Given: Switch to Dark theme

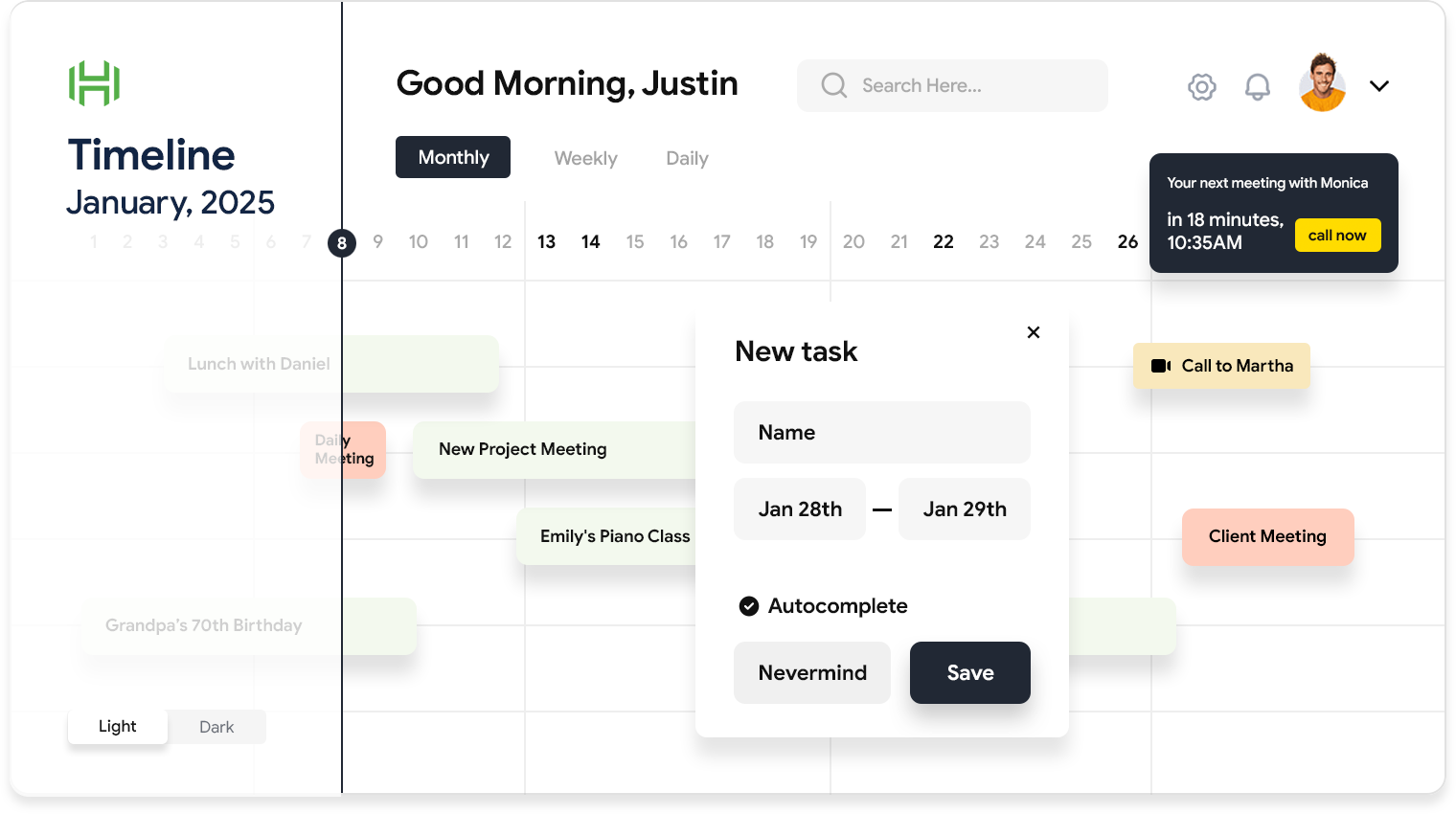Looking at the screenshot, I should pos(216,727).
